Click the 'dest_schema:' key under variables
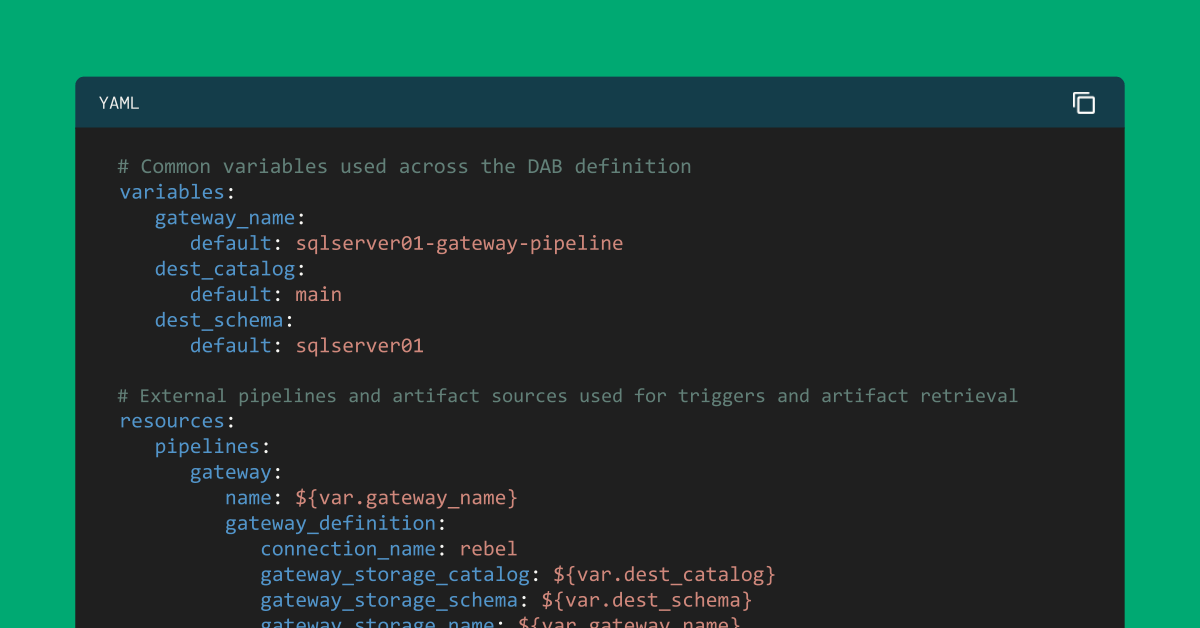The width and height of the screenshot is (1200, 628). pos(224,320)
